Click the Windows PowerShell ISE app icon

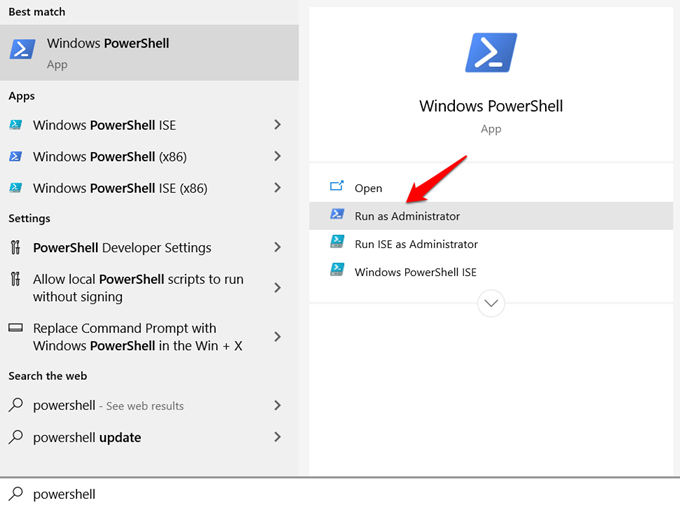pyautogui.click(x=16, y=125)
